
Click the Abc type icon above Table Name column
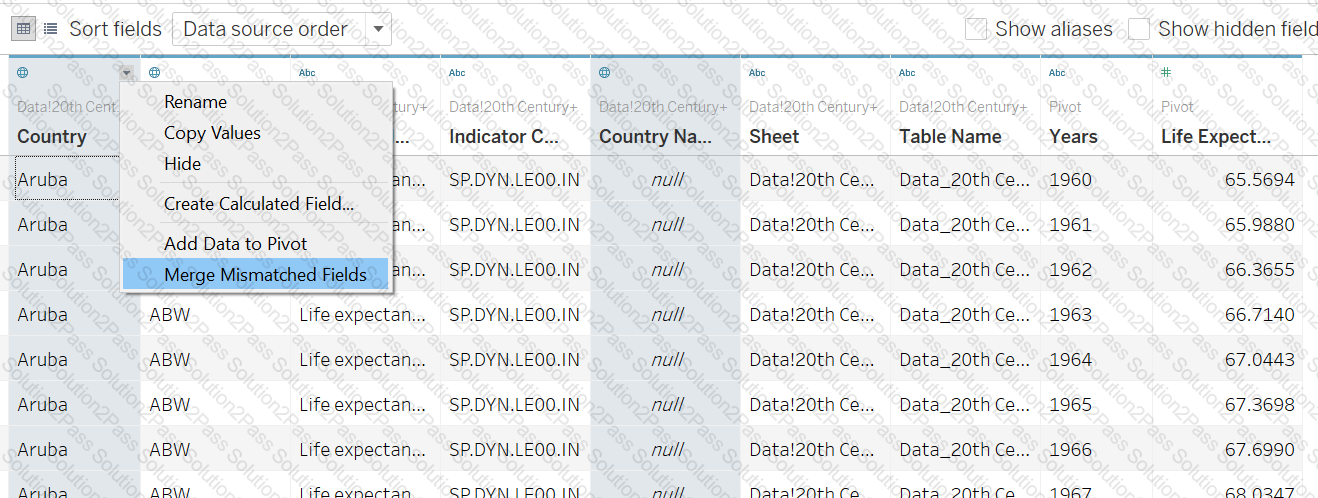pyautogui.click(x=907, y=73)
